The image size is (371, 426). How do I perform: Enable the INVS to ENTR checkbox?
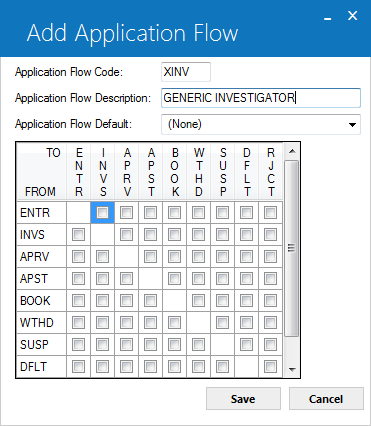[78, 235]
